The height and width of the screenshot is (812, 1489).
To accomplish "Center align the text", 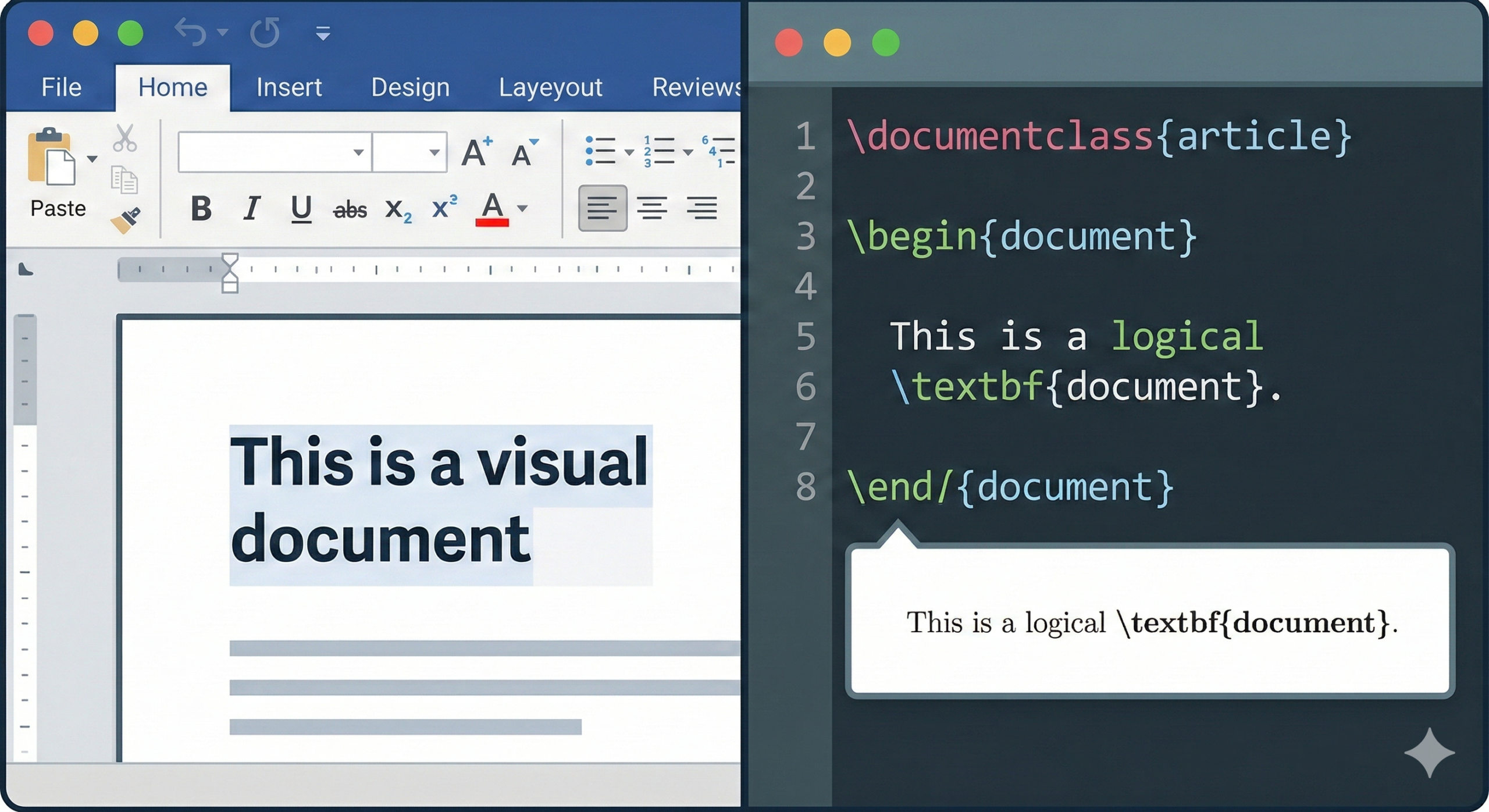I will pyautogui.click(x=651, y=208).
